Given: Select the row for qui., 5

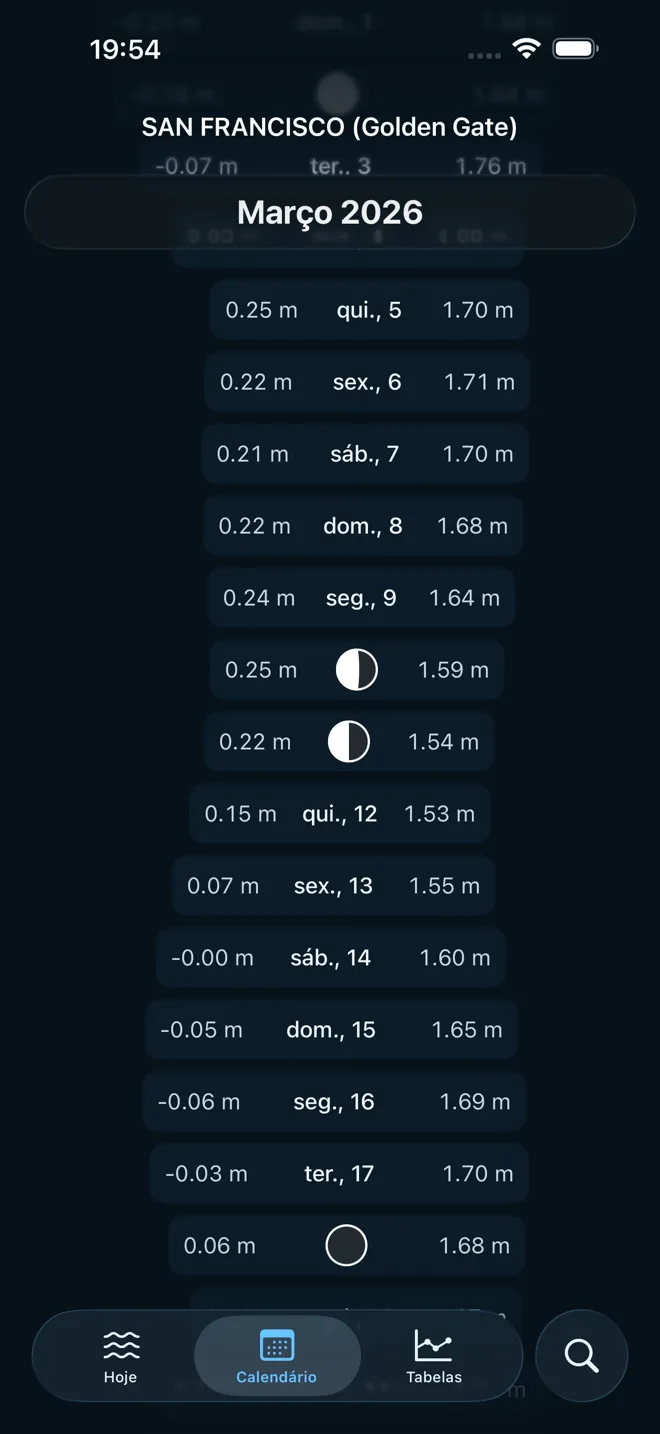Looking at the screenshot, I should [x=368, y=310].
